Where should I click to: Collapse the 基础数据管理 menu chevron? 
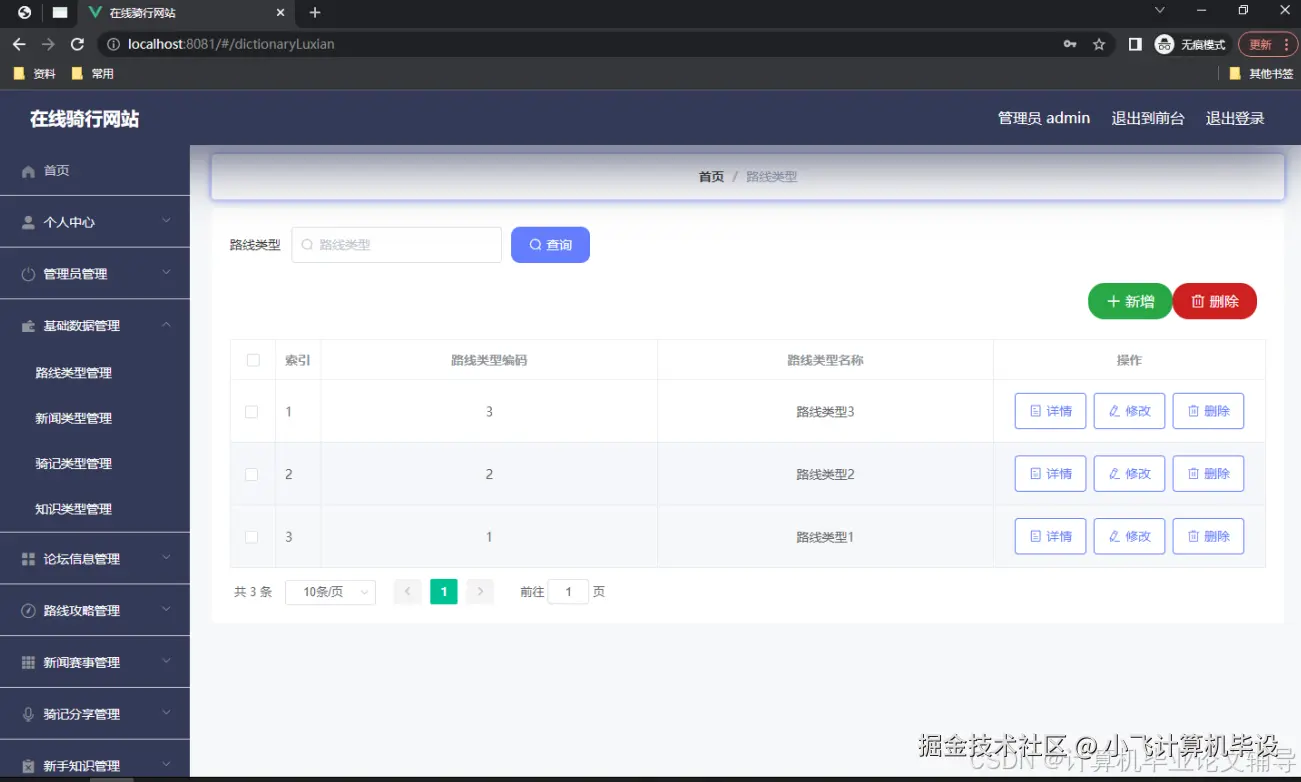click(167, 325)
